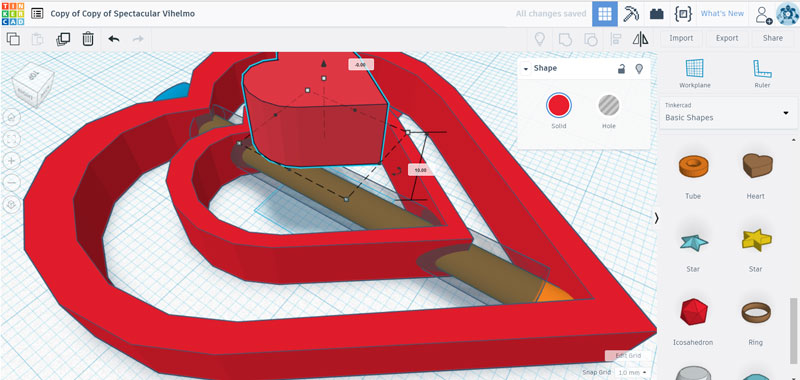Switch orthographic/perspective view icon
Screen dimensions: 800x380
point(12,205)
